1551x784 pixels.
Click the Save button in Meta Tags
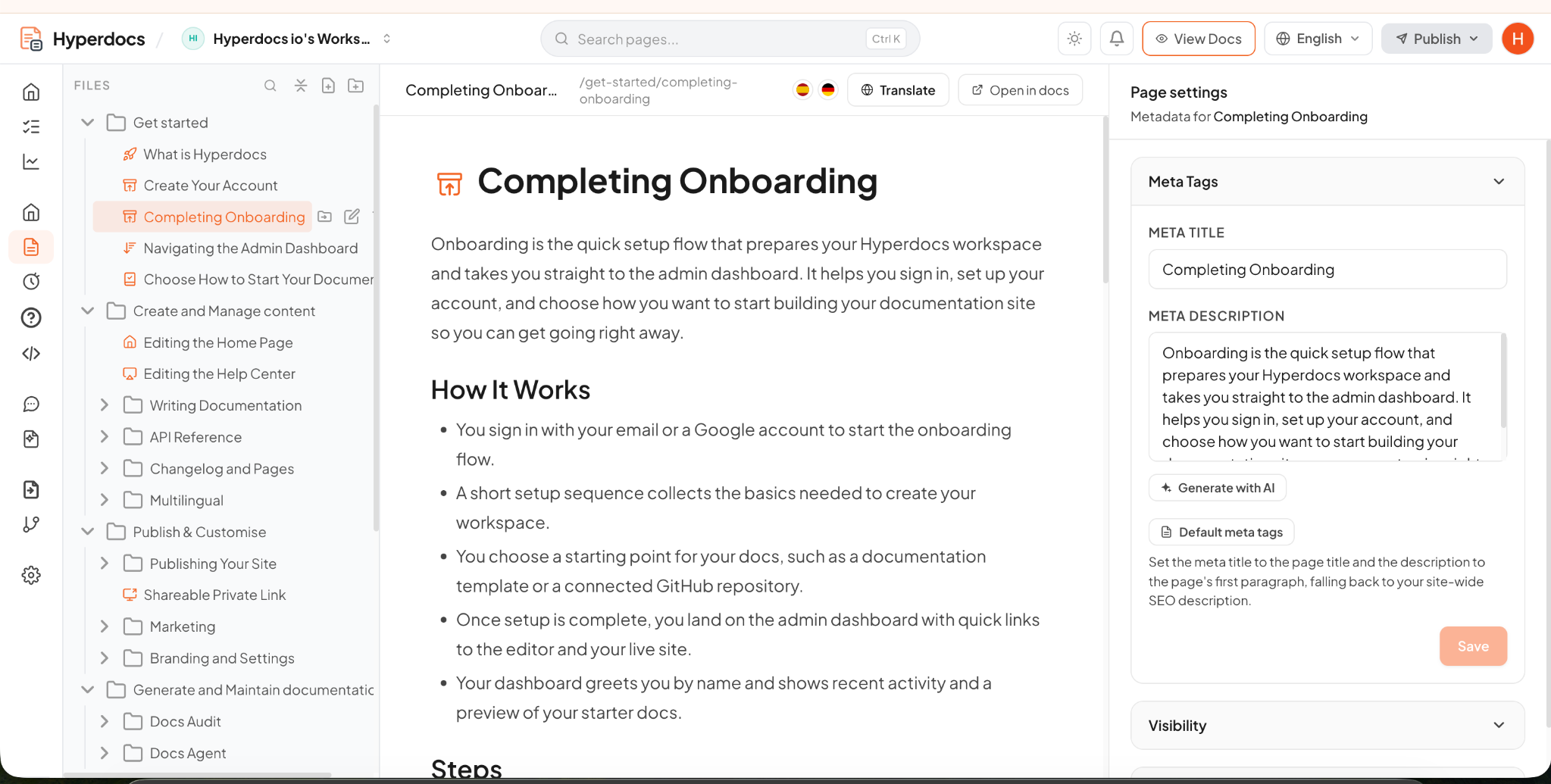coord(1473,646)
